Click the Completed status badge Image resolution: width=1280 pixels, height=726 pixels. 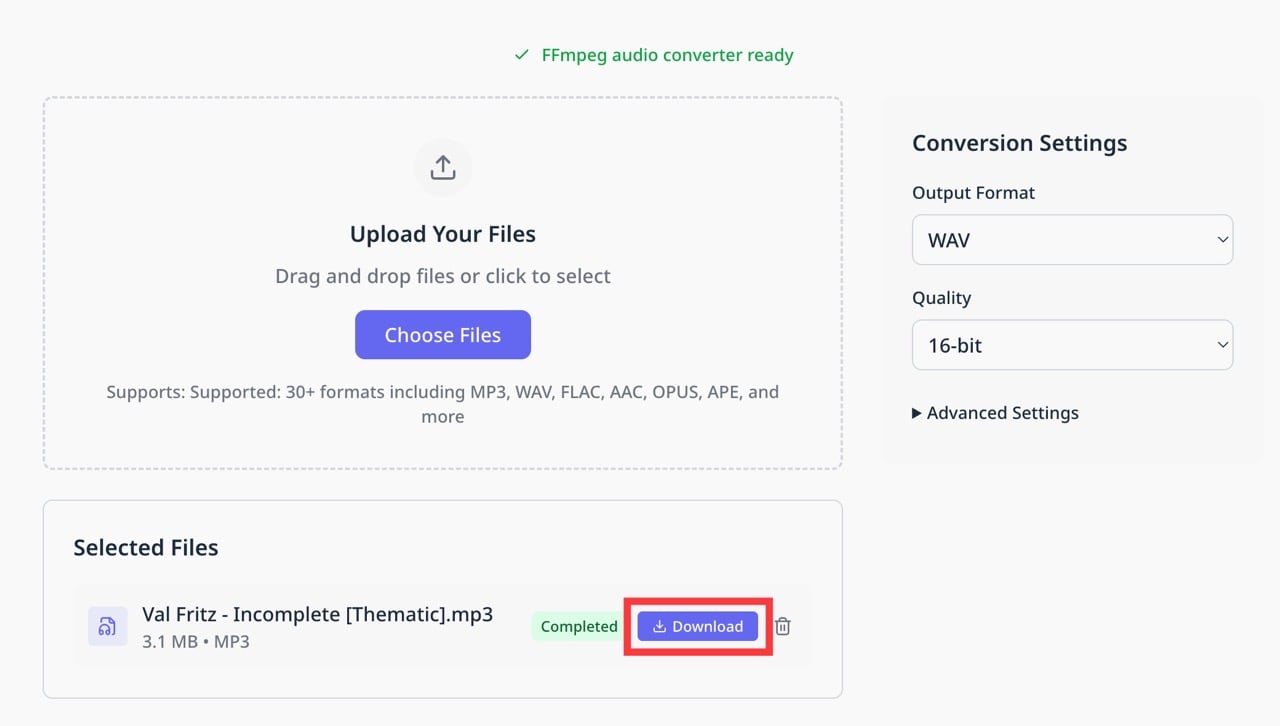[x=579, y=627]
